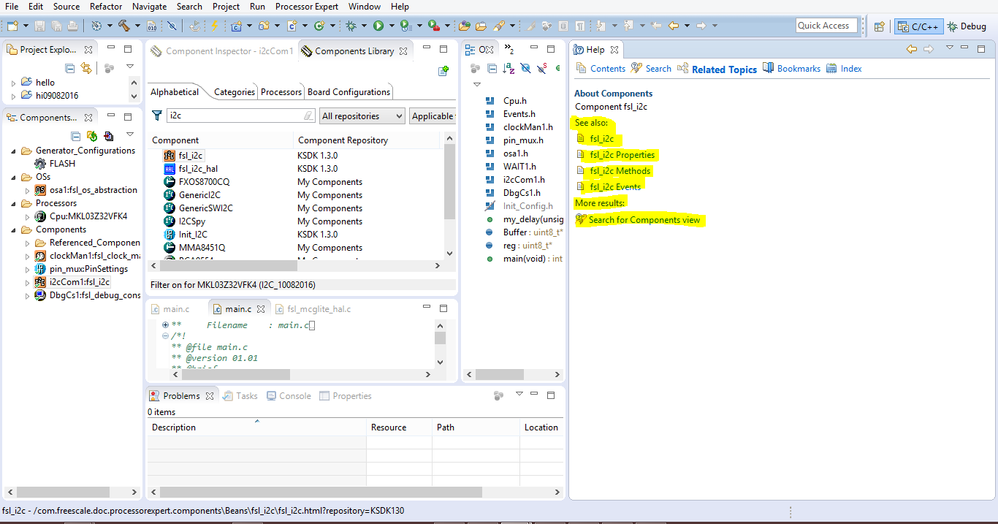Click the Help back arrow icon

(911, 49)
